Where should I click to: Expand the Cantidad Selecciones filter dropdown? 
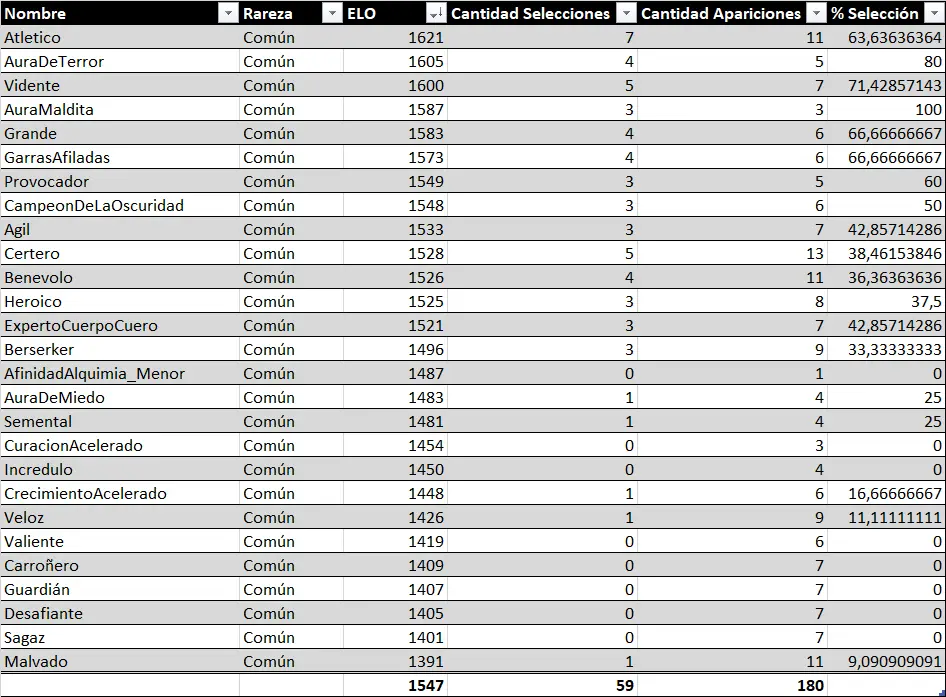coord(626,13)
